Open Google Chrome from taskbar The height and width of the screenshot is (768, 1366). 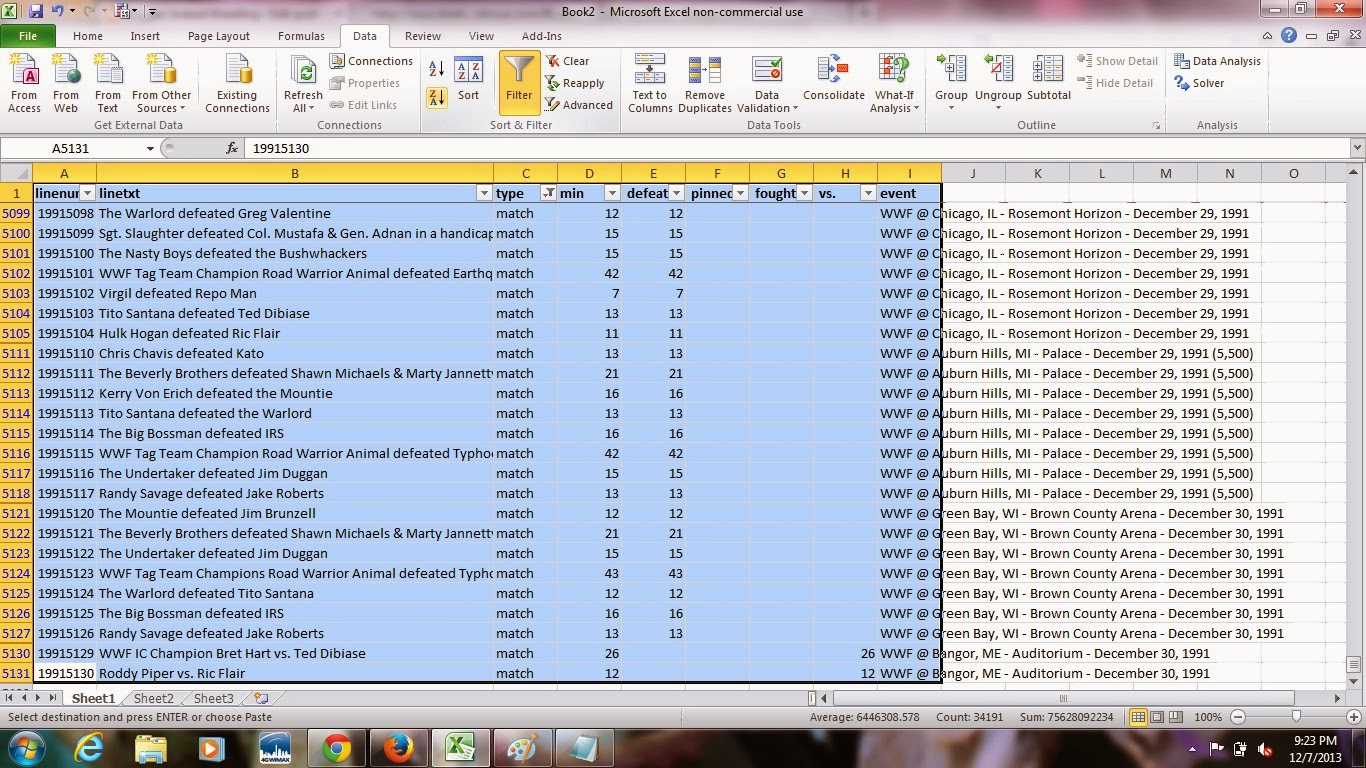(337, 748)
